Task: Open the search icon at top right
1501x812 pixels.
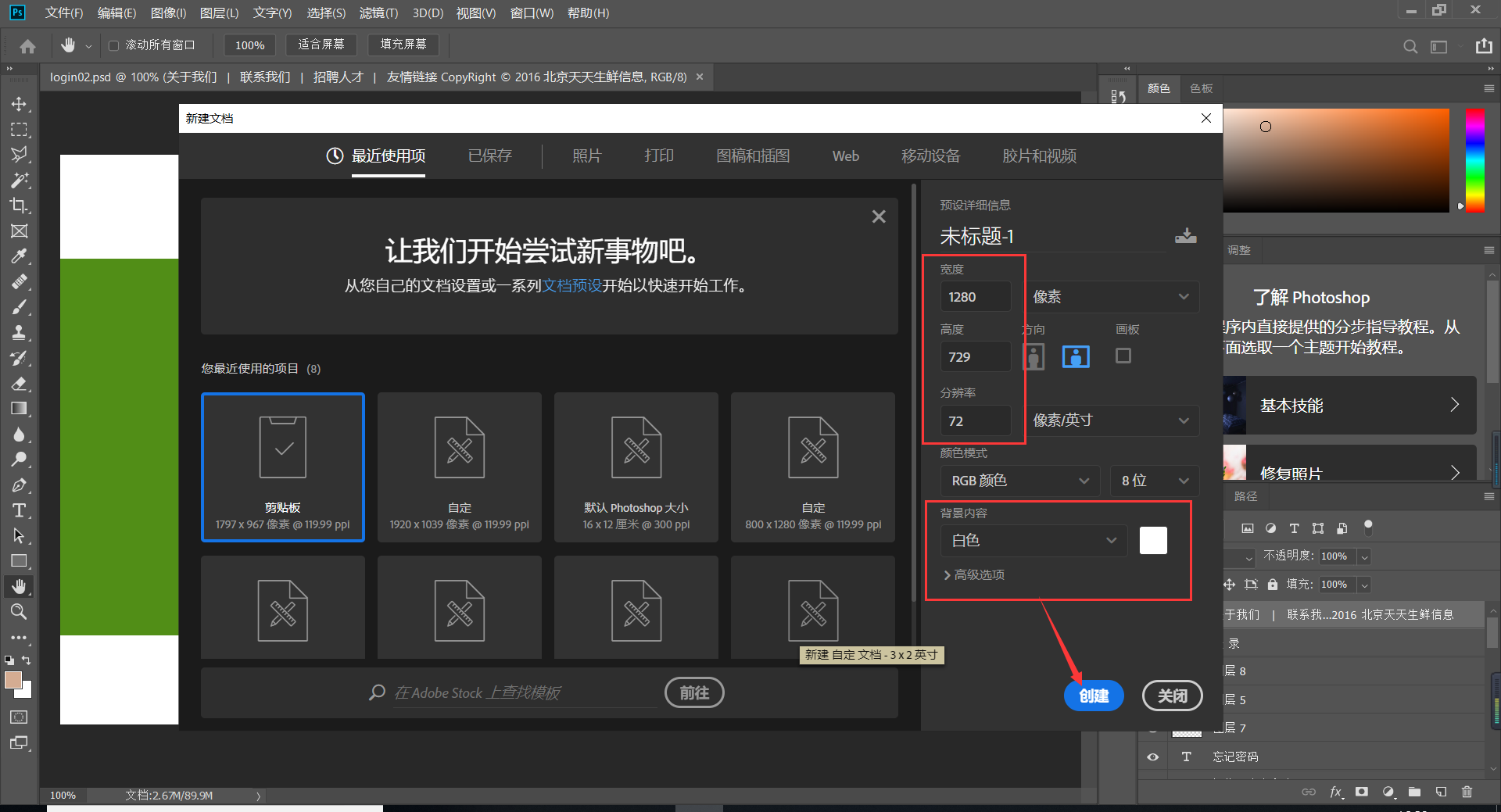Action: [1410, 46]
